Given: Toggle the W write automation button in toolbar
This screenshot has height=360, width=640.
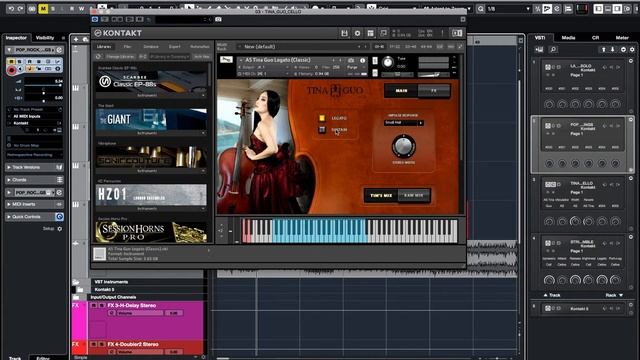Looking at the screenshot, I should coord(81,9).
